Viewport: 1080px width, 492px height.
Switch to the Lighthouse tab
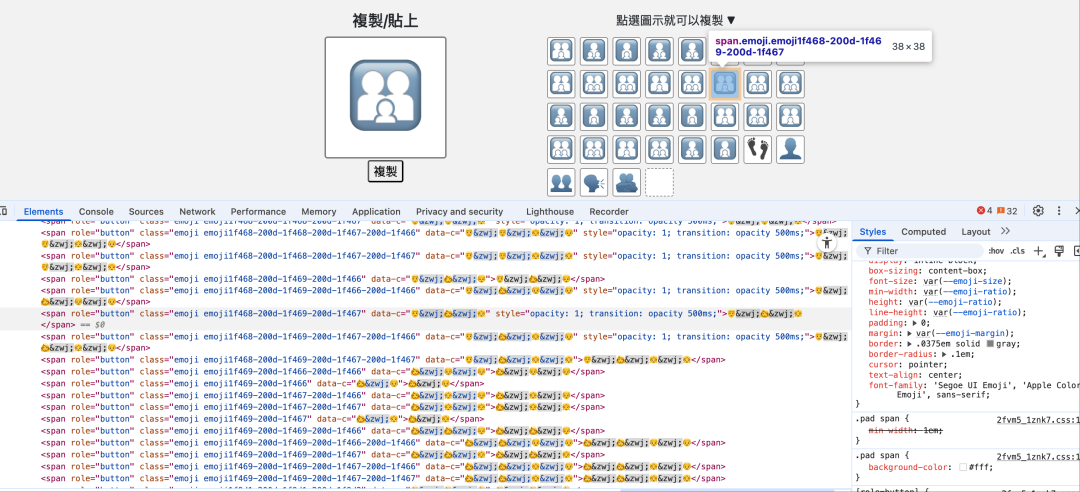pos(550,212)
